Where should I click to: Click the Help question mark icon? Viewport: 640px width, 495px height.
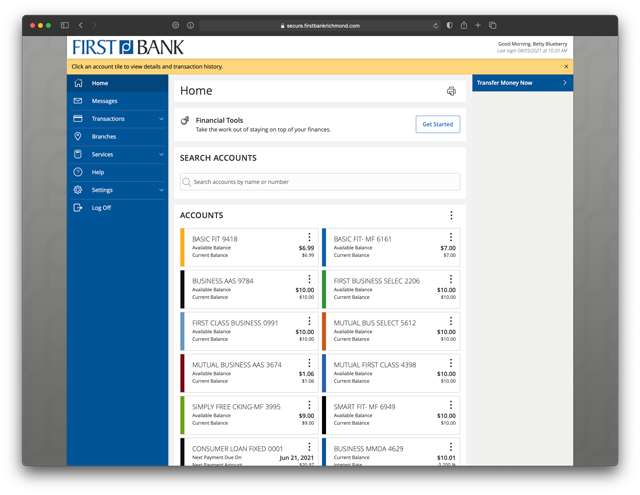[x=78, y=172]
